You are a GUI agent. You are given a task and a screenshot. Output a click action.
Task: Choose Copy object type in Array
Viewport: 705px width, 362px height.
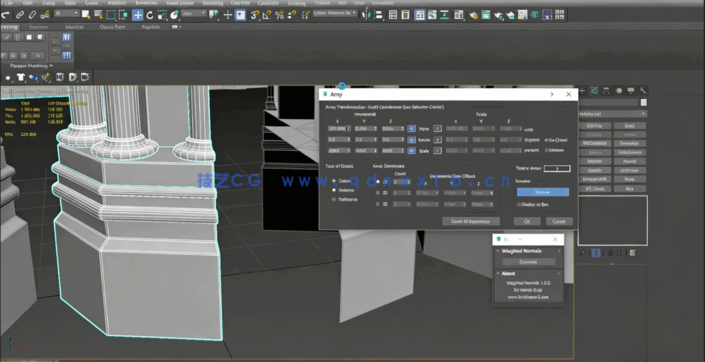(x=334, y=181)
